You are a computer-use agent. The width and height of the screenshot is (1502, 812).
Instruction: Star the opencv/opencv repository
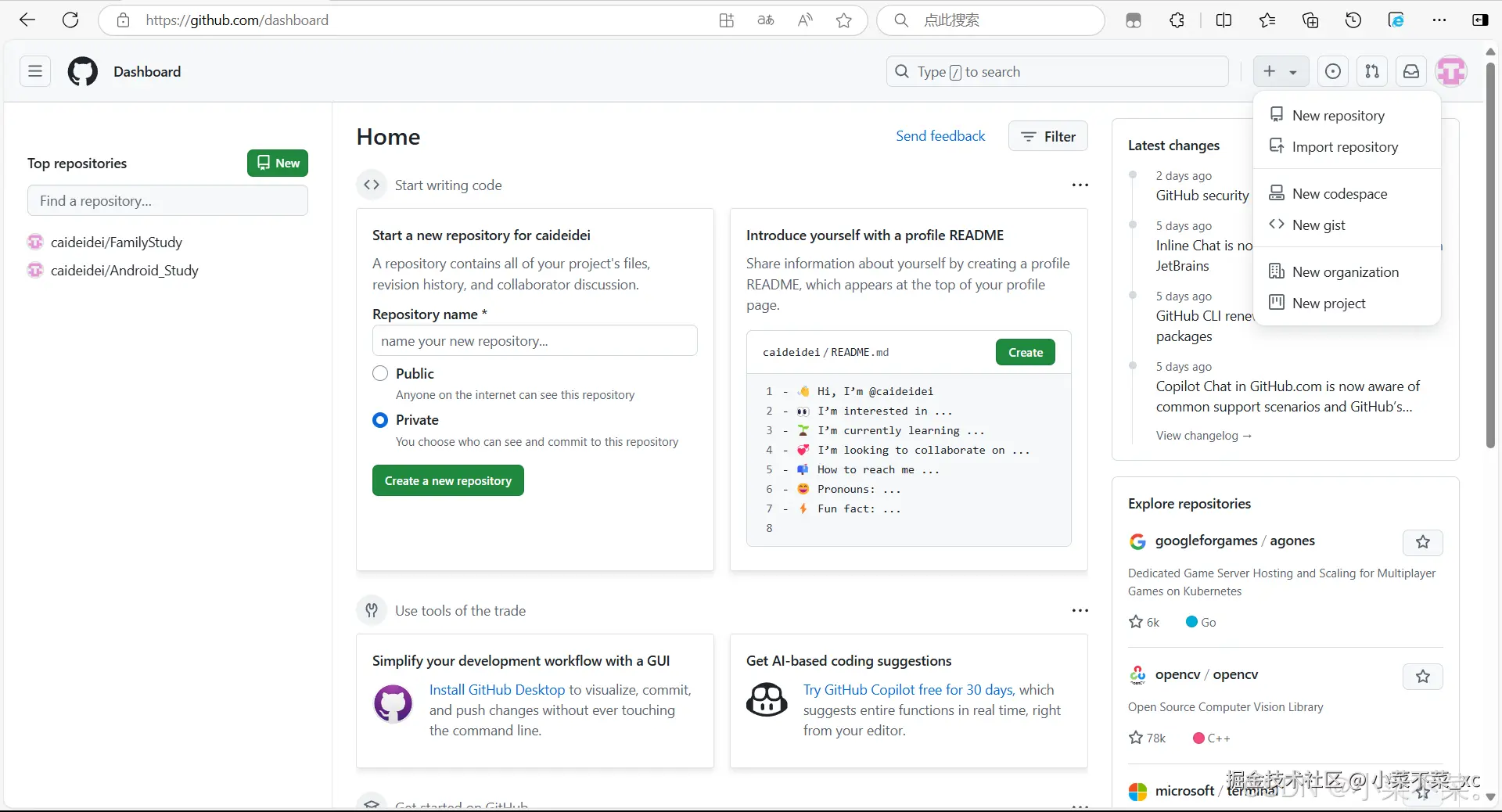[1422, 677]
